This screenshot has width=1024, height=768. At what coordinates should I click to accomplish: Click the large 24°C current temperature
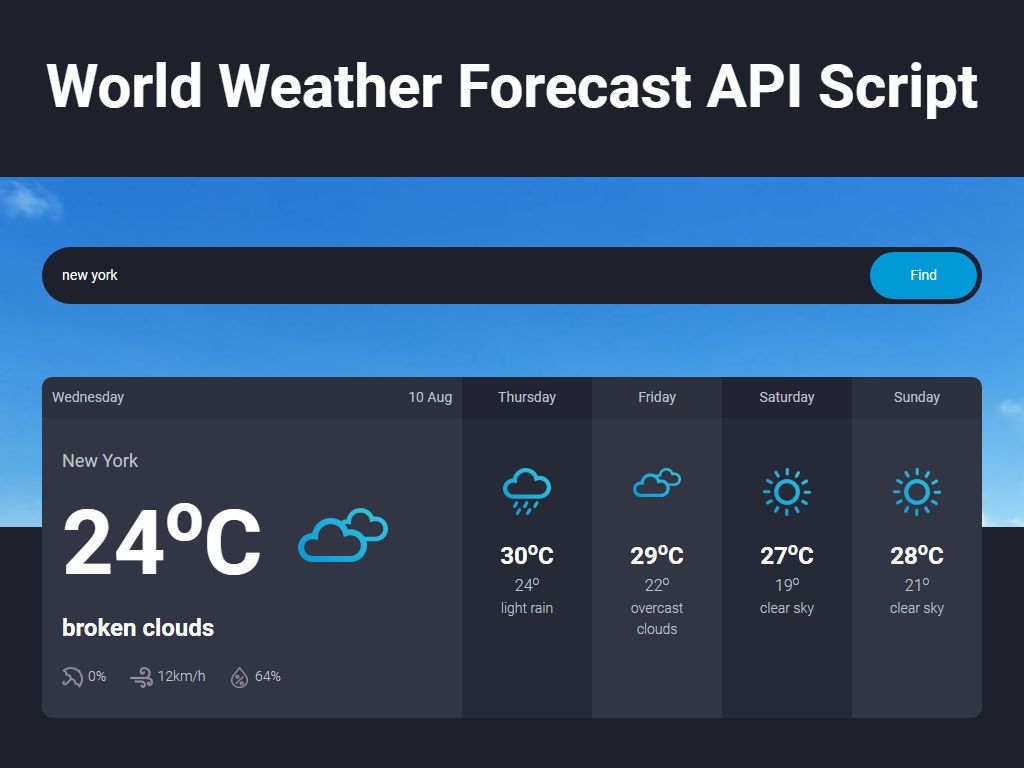click(x=162, y=542)
